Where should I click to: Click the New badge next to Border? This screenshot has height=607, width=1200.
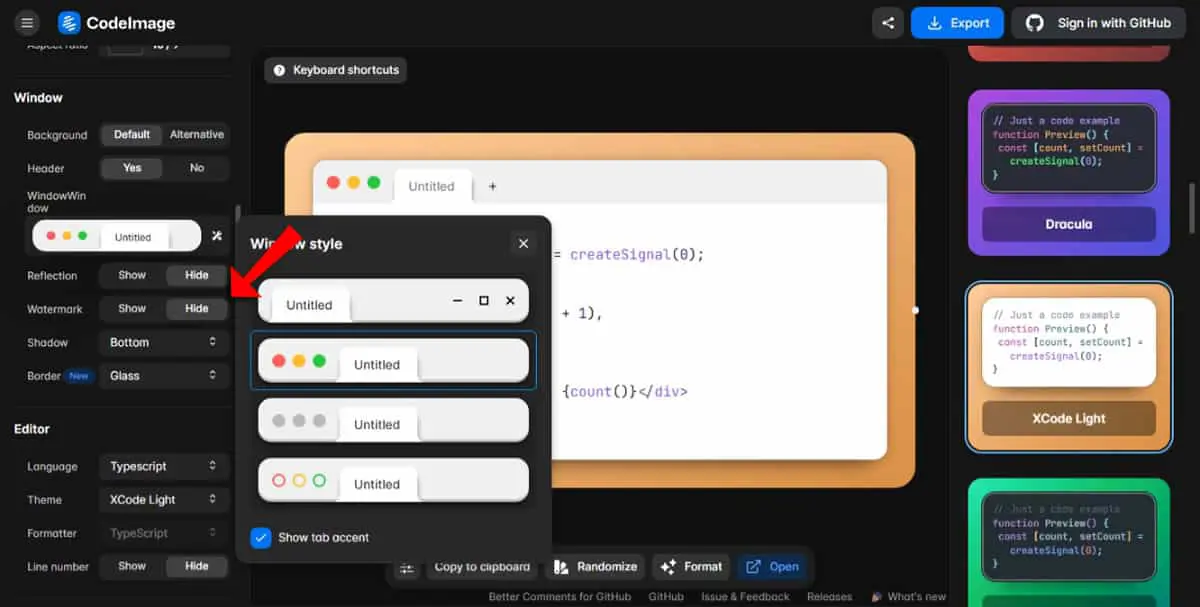(x=79, y=376)
